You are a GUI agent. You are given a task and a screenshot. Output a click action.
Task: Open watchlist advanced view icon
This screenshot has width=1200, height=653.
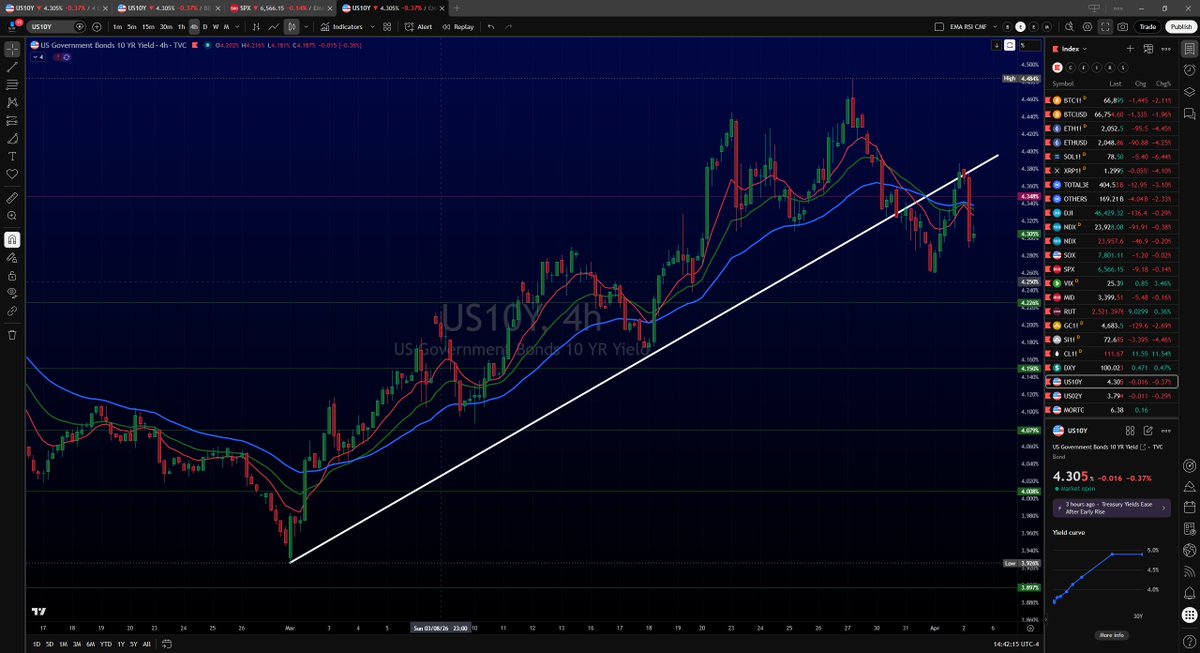tap(1146, 48)
